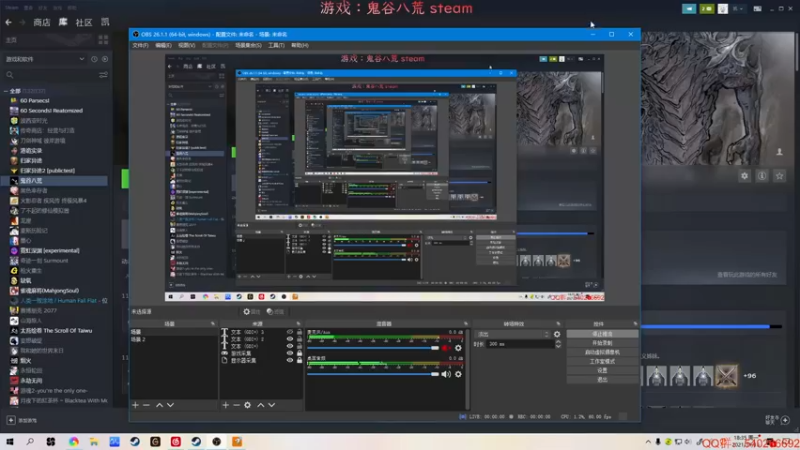Click the recent-activity clock icon in Steam
The image size is (800, 450).
coord(94,59)
